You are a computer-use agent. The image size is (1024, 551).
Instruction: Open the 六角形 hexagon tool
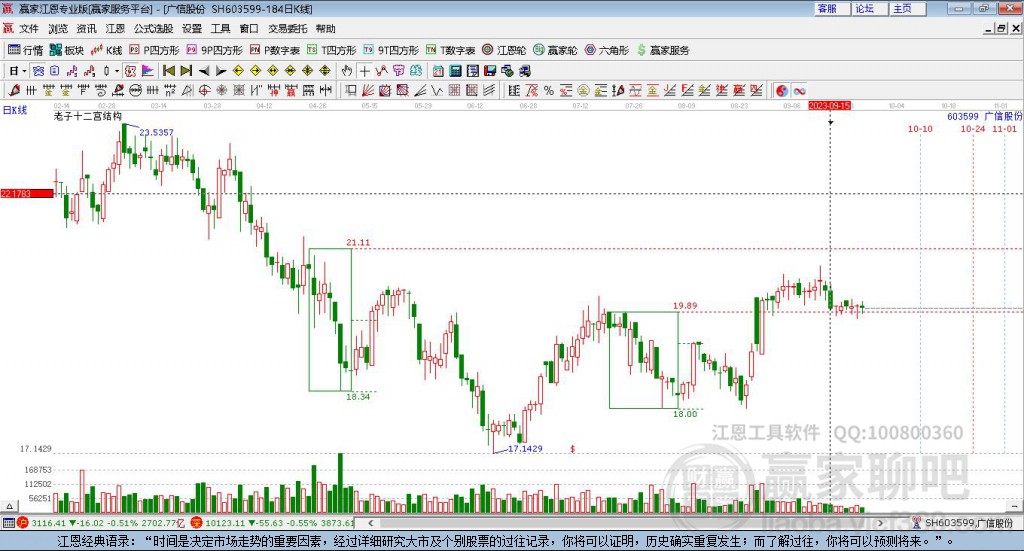coord(607,50)
